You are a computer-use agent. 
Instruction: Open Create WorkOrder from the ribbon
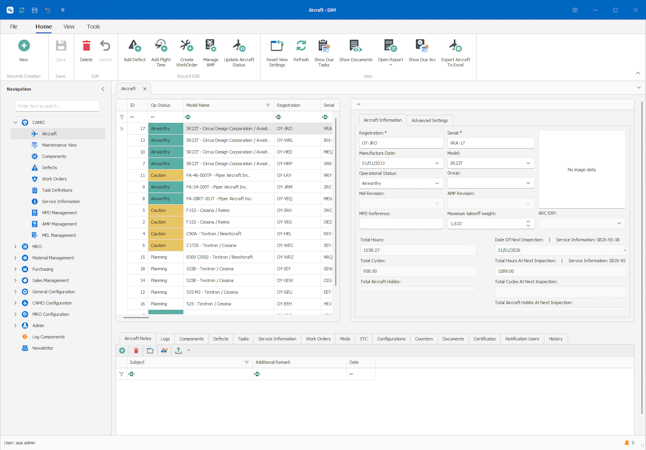[x=186, y=47]
